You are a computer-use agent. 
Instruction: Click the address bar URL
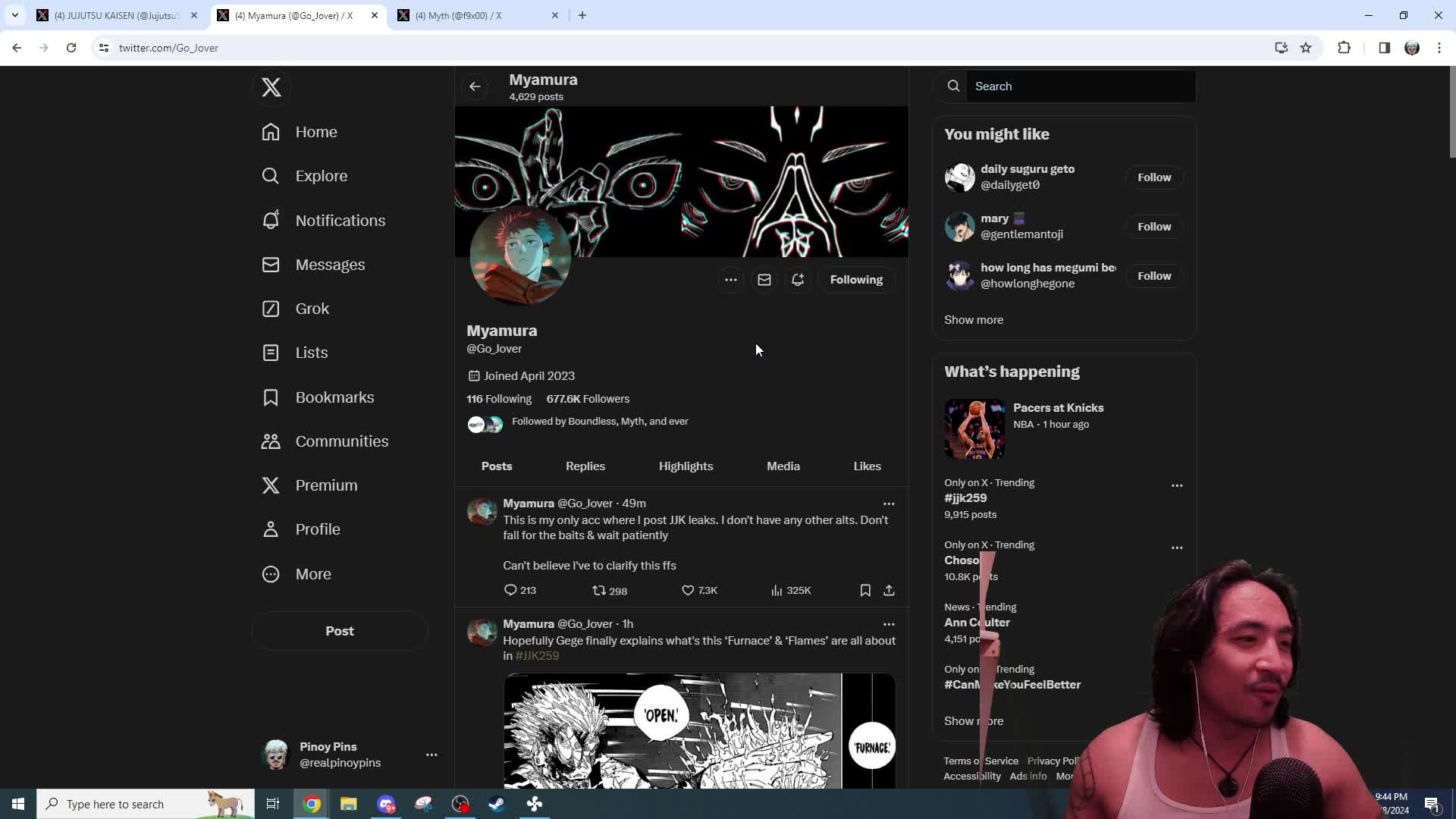[x=168, y=48]
